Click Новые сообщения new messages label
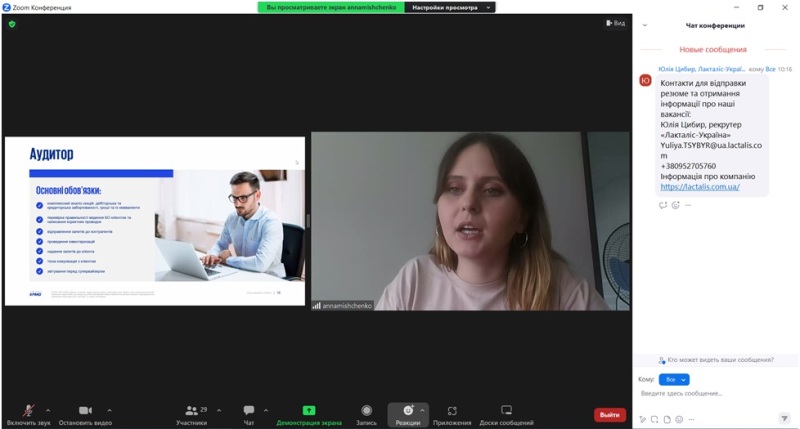Screen dimensions: 800x429 713,49
